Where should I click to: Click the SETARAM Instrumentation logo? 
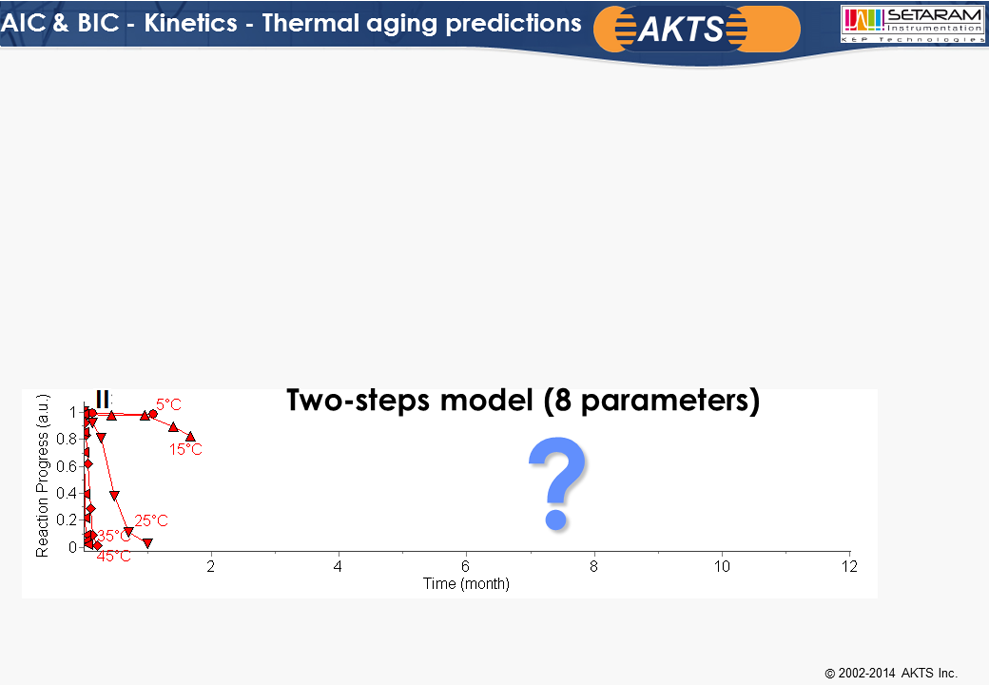point(912,24)
